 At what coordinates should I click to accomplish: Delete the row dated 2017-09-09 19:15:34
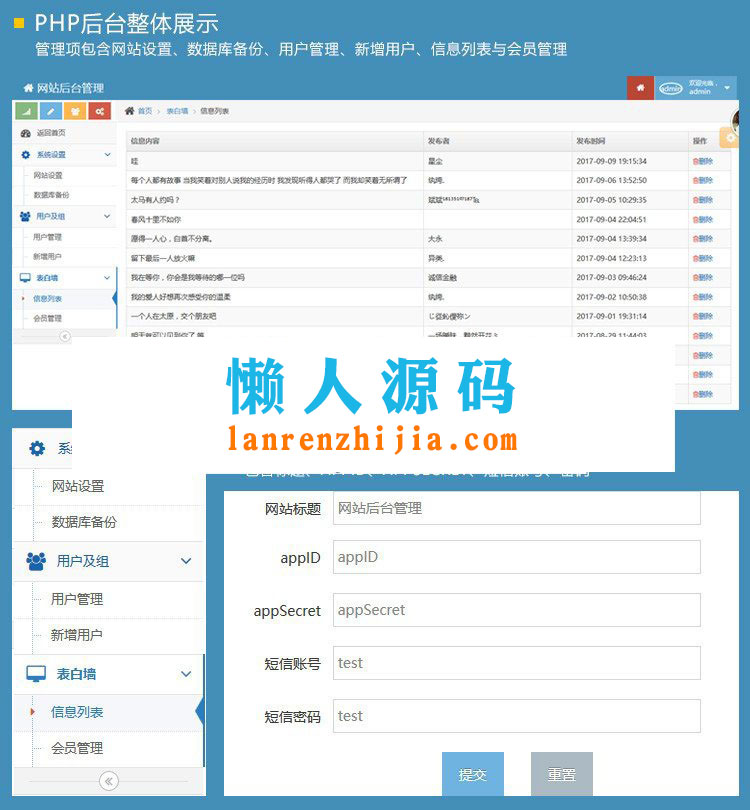(702, 161)
